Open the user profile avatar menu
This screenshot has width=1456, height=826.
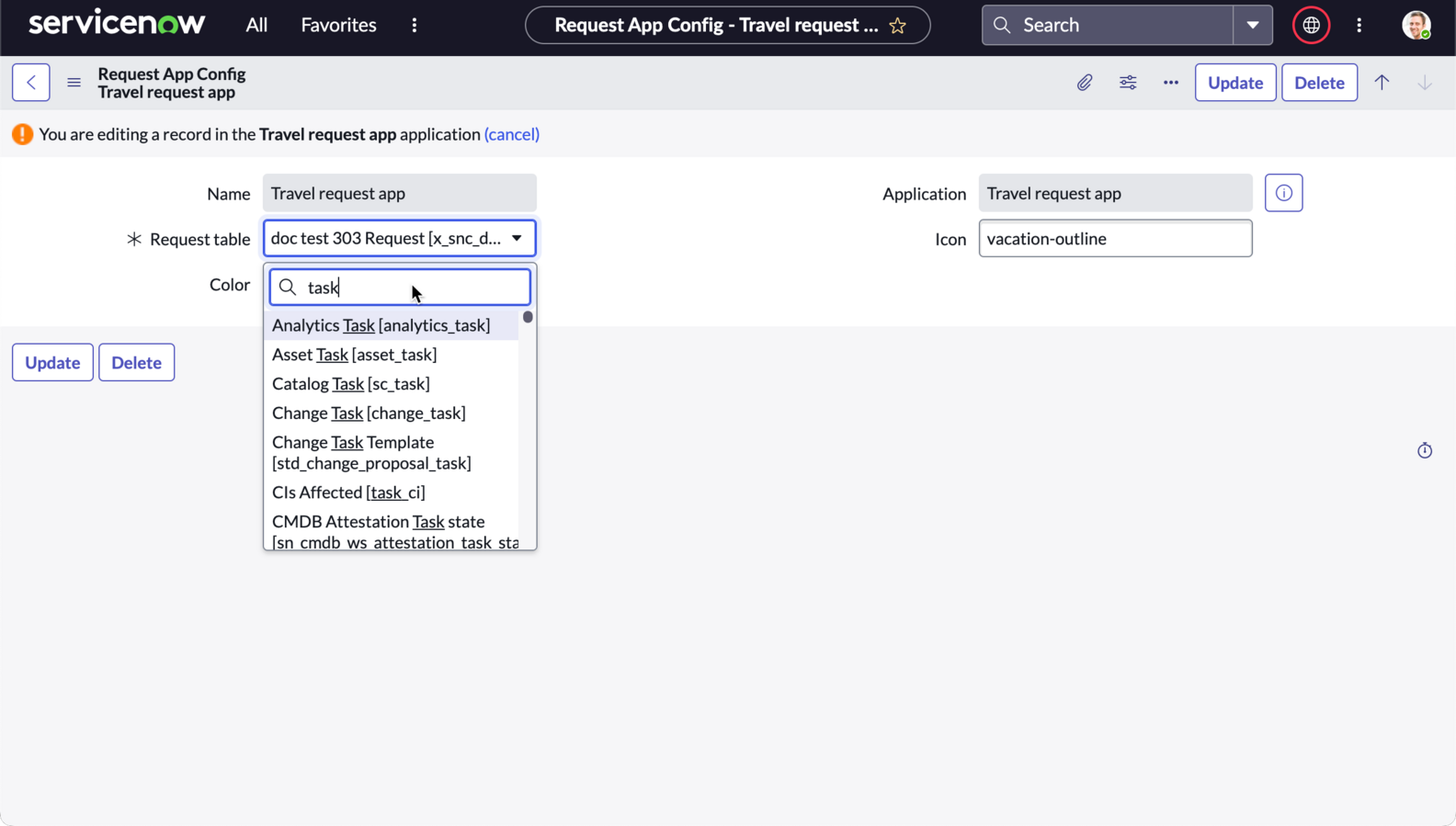point(1416,25)
